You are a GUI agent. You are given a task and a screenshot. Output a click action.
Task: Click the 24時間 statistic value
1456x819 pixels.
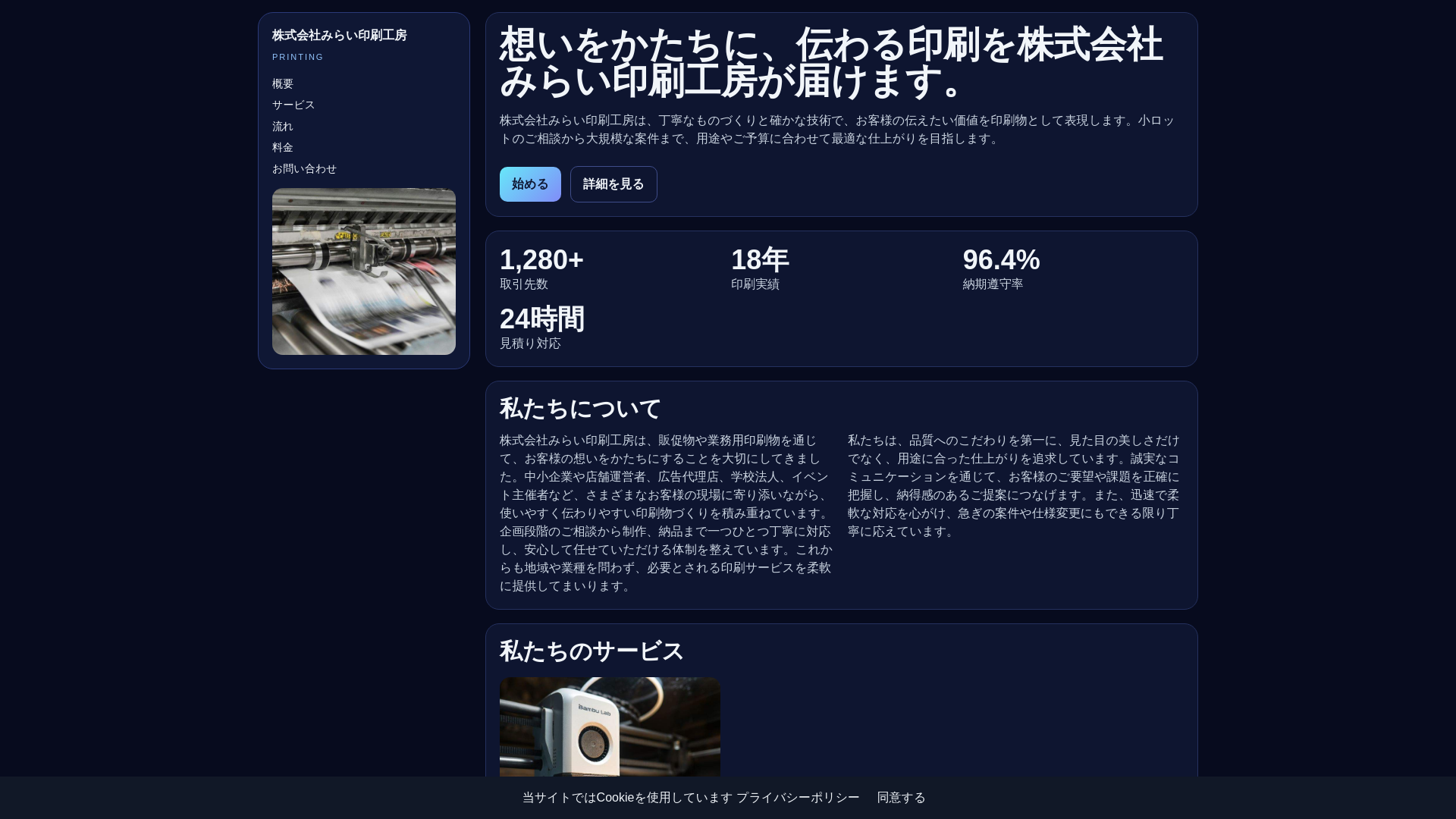coord(542,319)
